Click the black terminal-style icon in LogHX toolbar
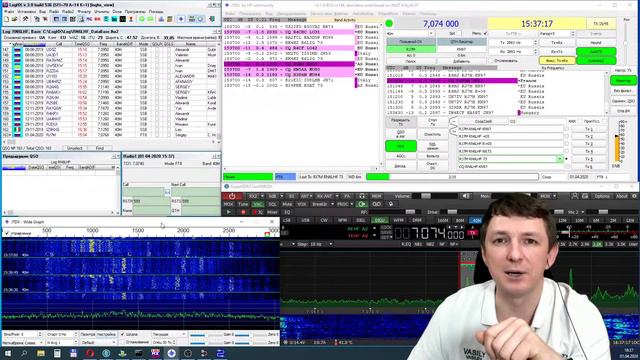The width and height of the screenshot is (640, 360). click(x=122, y=19)
